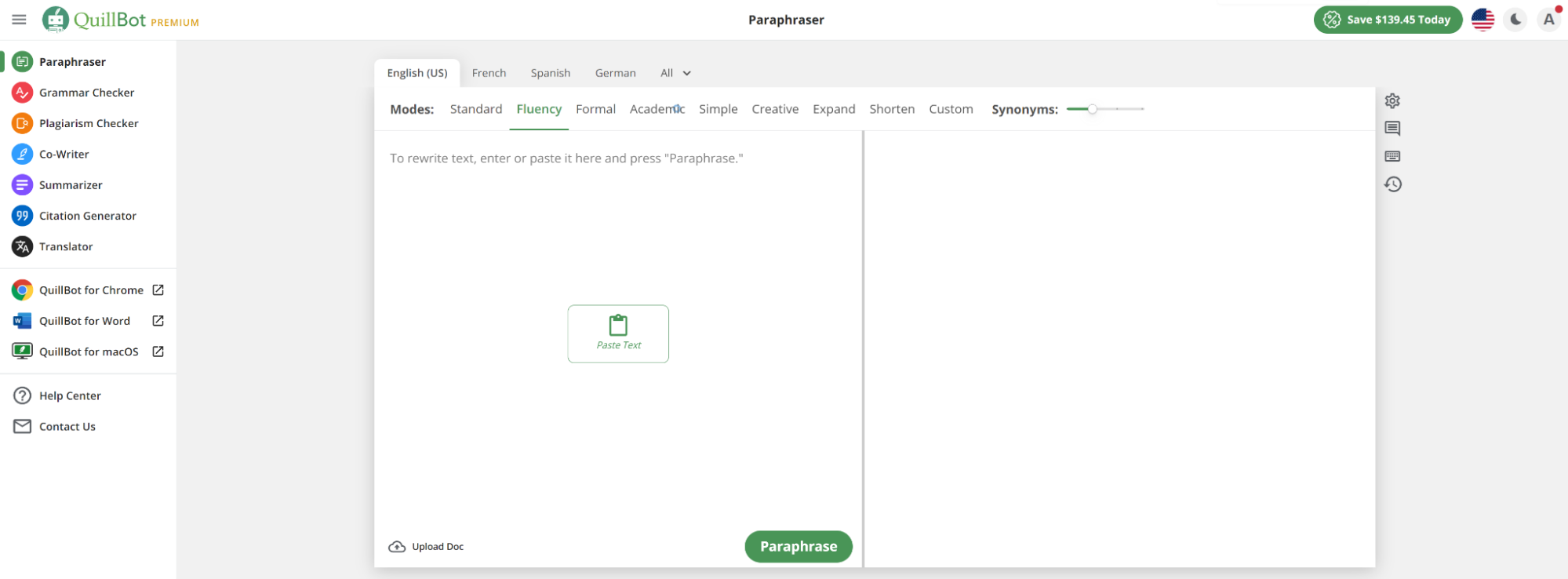Adjust the Synonyms slider handle
The width and height of the screenshot is (1568, 579).
(x=1092, y=109)
